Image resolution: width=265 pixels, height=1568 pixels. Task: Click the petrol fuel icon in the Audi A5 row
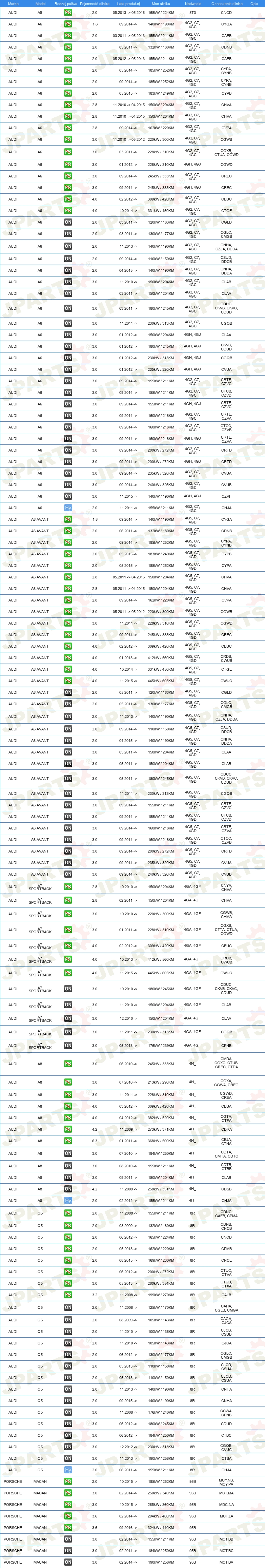pyautogui.click(x=68, y=13)
